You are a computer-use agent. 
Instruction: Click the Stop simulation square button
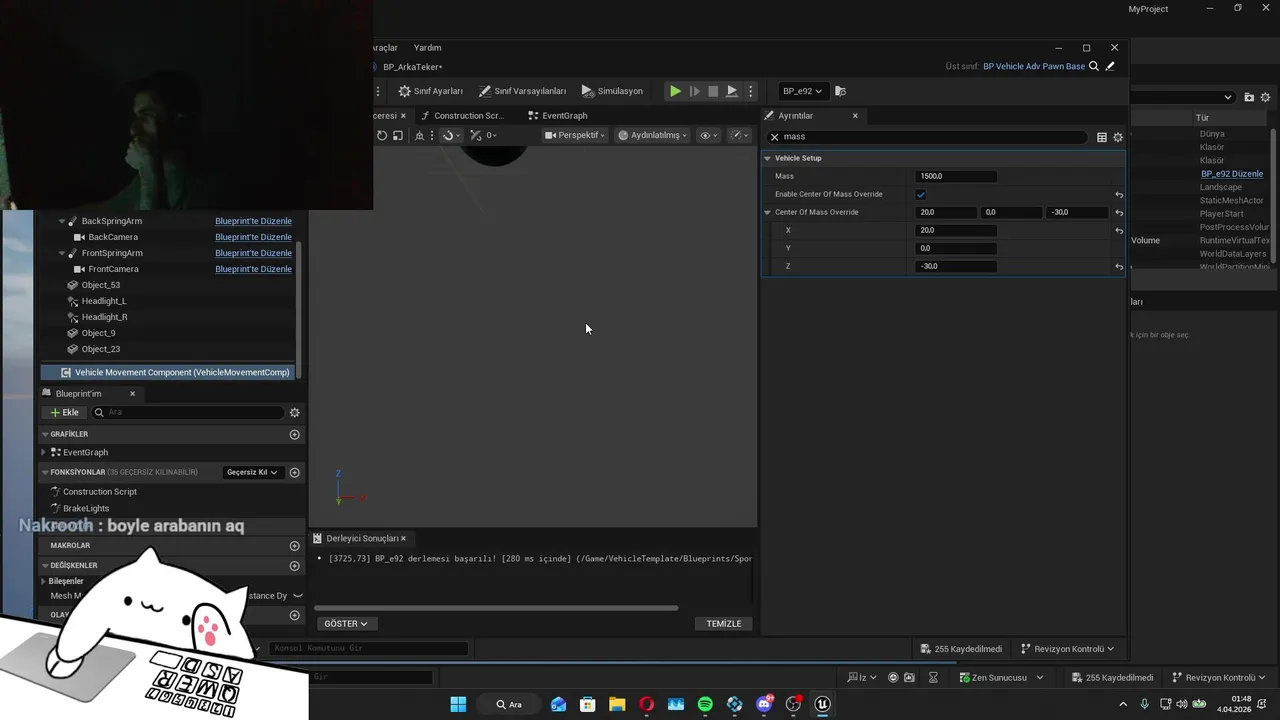[x=713, y=91]
